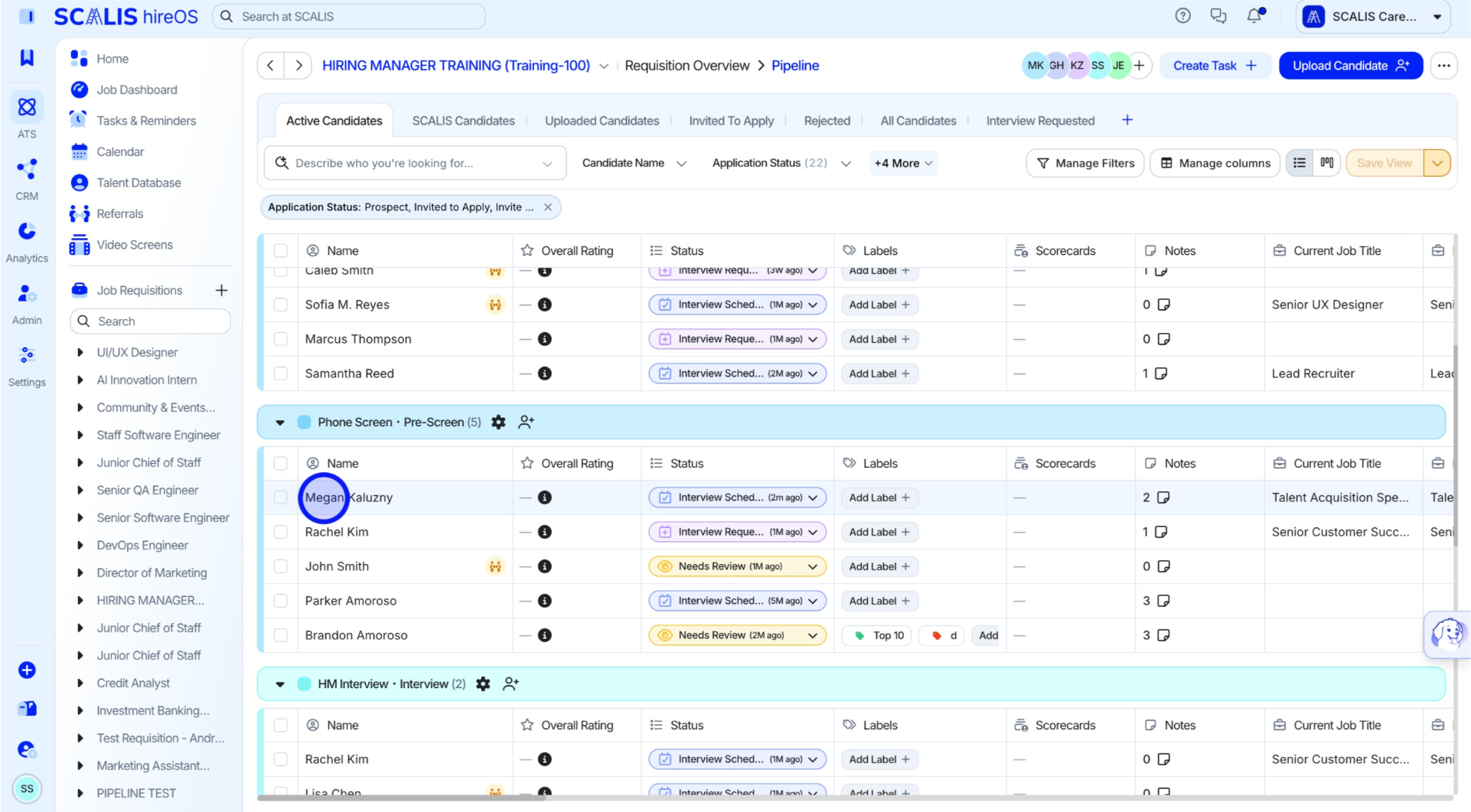
Task: Open Manage columns
Action: (x=1215, y=163)
